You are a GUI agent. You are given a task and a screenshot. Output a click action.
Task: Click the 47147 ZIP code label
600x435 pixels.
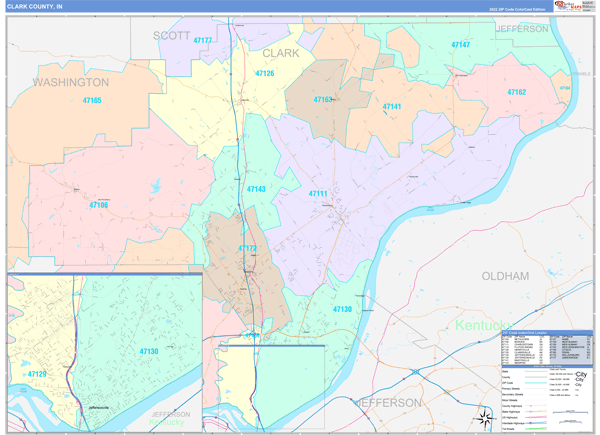tap(460, 45)
